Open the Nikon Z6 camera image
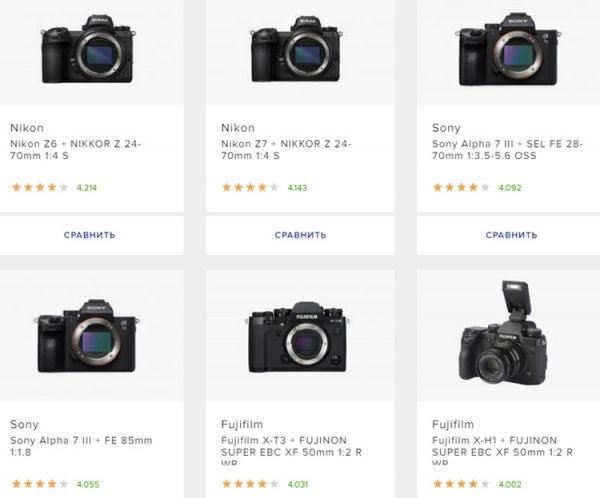 tap(88, 49)
